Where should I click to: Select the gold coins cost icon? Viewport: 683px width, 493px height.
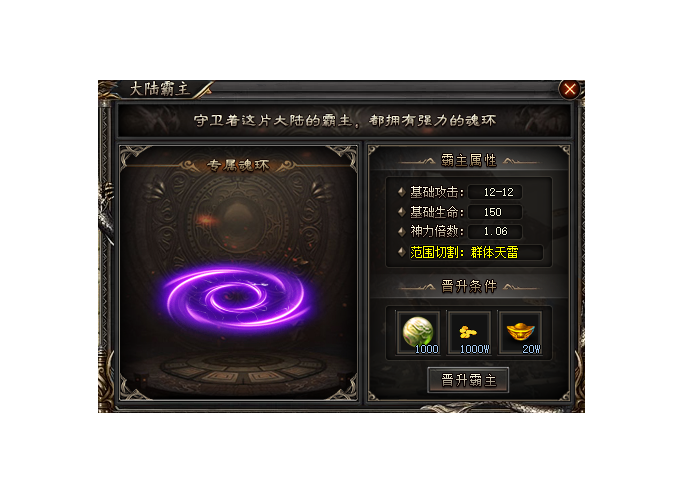pos(469,333)
